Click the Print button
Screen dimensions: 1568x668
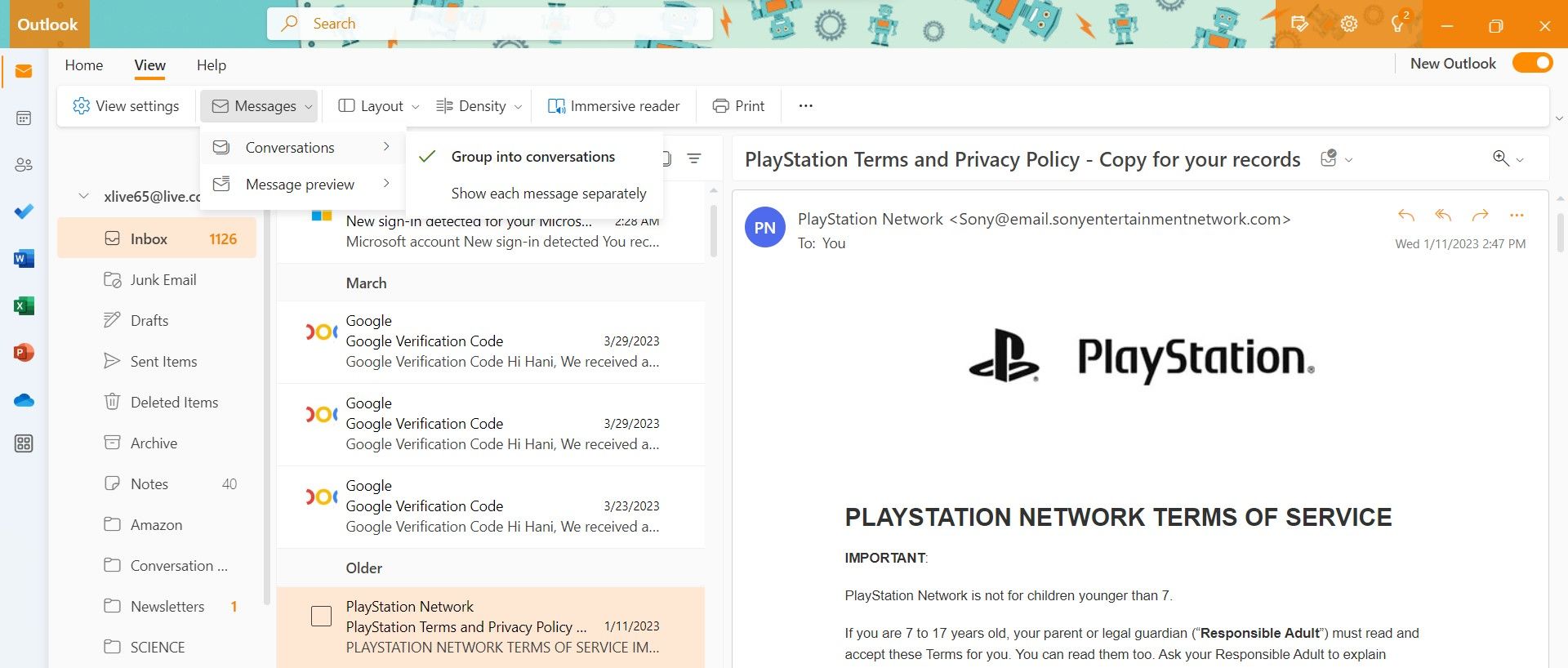click(738, 106)
